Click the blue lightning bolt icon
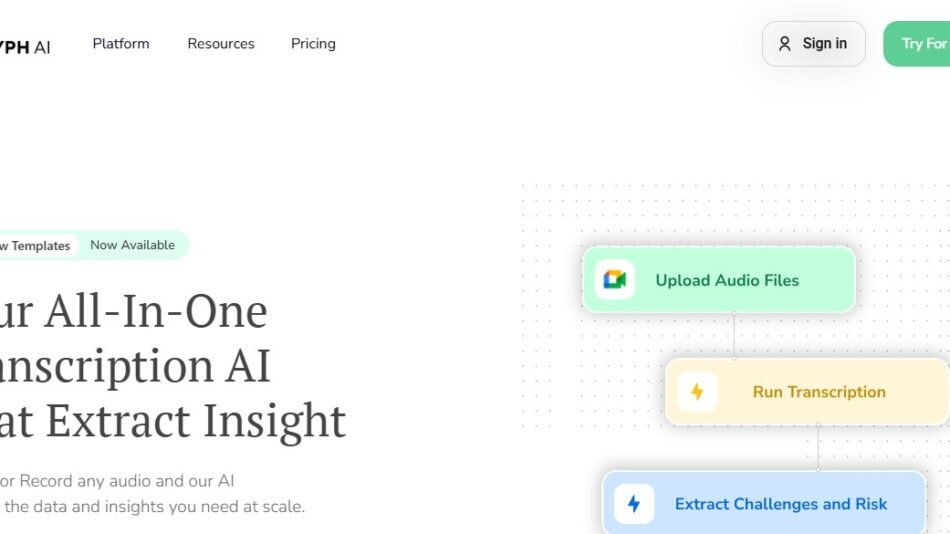950x534 pixels. click(x=633, y=504)
